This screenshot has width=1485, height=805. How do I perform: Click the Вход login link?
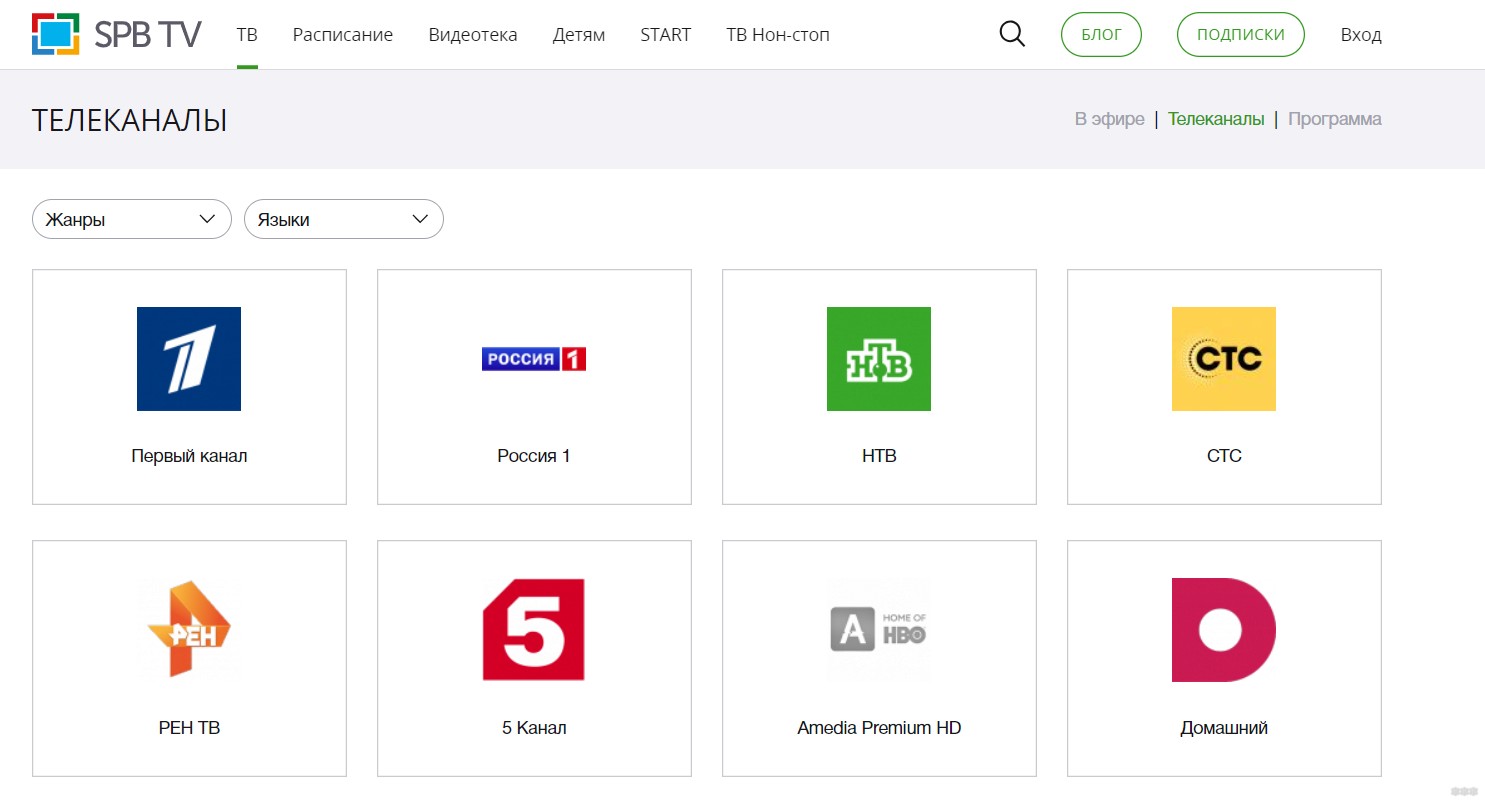pyautogui.click(x=1361, y=35)
